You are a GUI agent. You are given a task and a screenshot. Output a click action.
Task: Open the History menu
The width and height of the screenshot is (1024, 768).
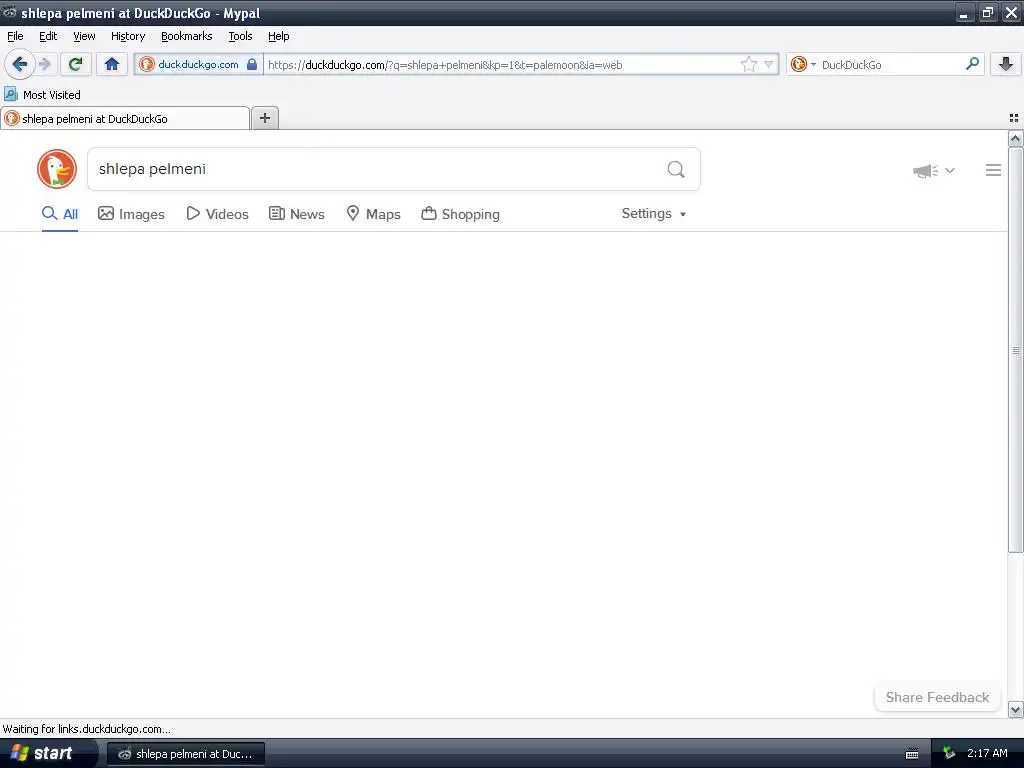128,36
